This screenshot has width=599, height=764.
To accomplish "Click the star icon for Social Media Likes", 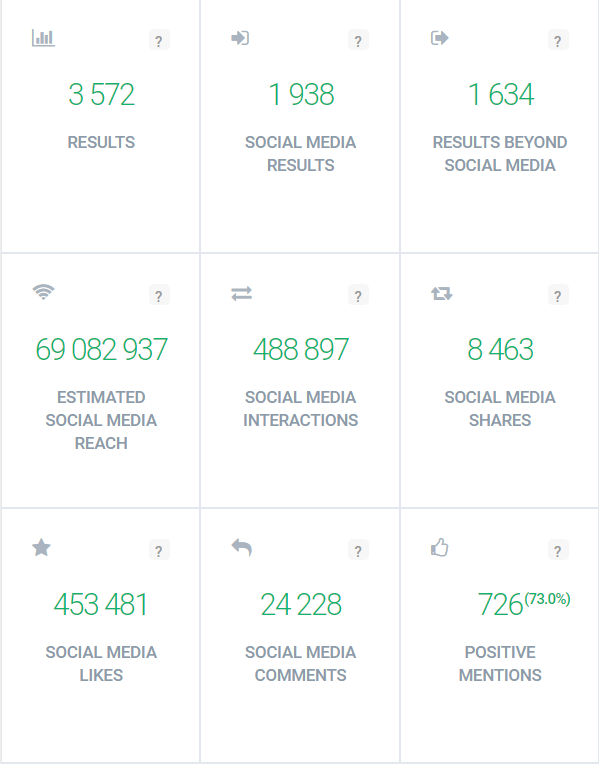I will (41, 548).
